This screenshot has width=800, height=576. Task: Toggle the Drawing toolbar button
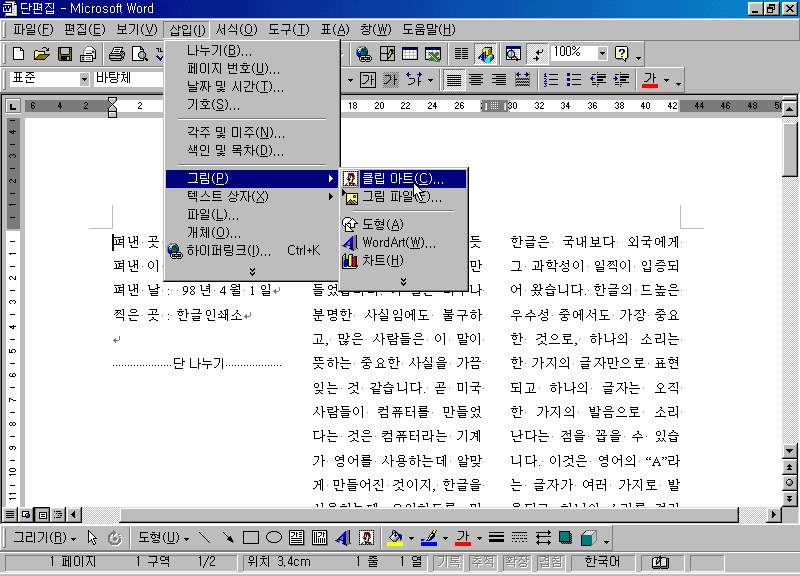tap(485, 54)
